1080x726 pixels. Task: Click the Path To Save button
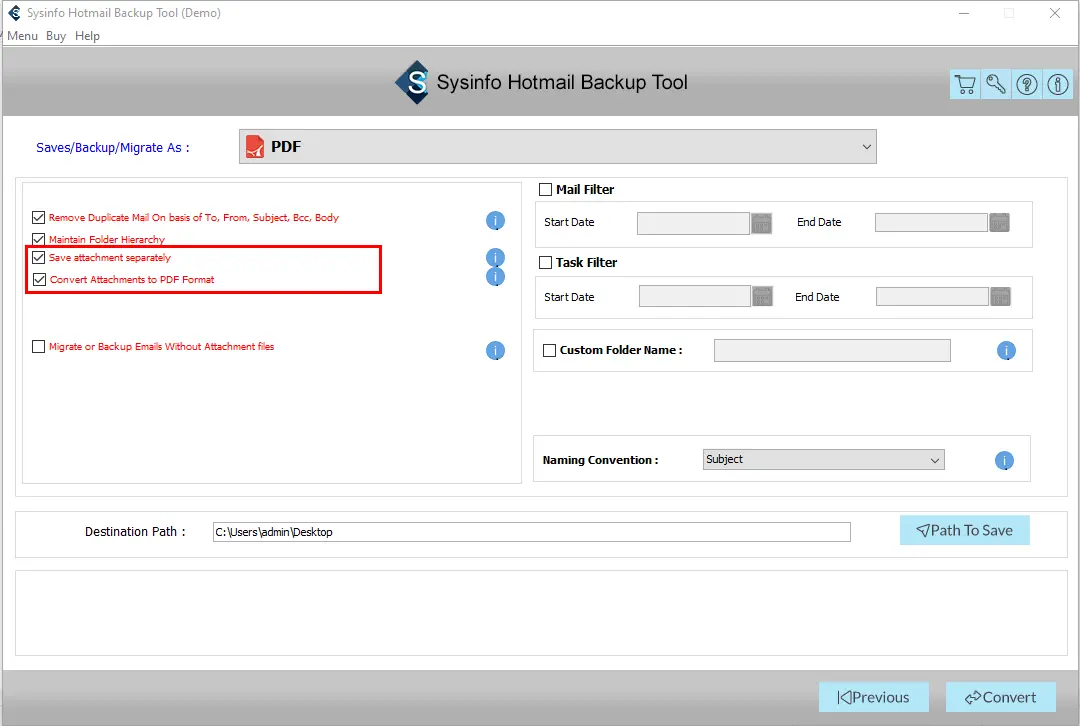(x=964, y=531)
